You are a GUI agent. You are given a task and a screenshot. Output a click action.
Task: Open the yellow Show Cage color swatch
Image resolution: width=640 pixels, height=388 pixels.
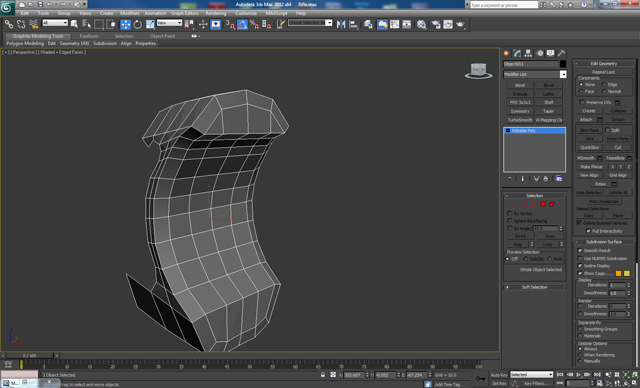pos(627,273)
